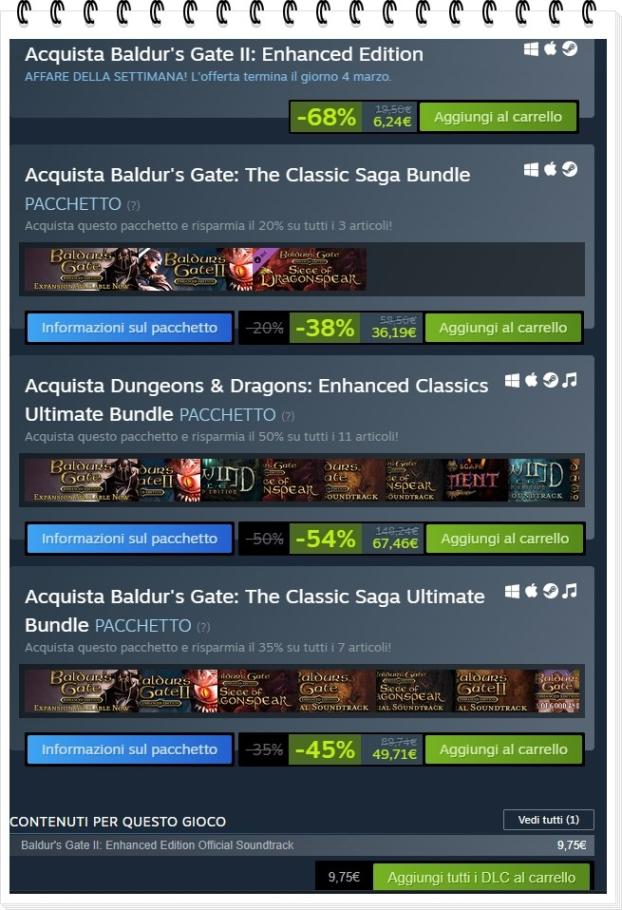Click the Windows icon on Classic Saga Bundle

point(531,169)
